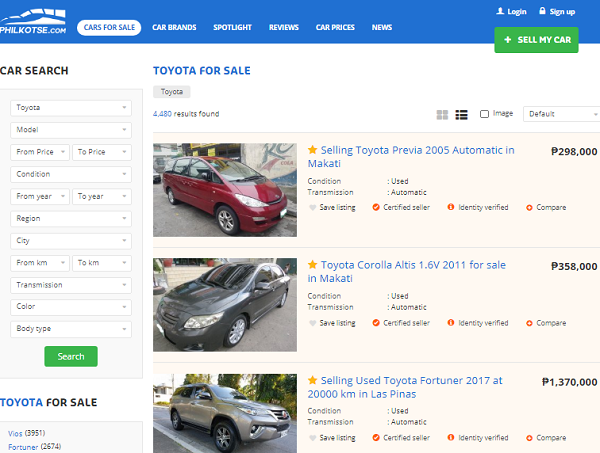
Task: Click the Login user icon
Action: [x=500, y=11]
